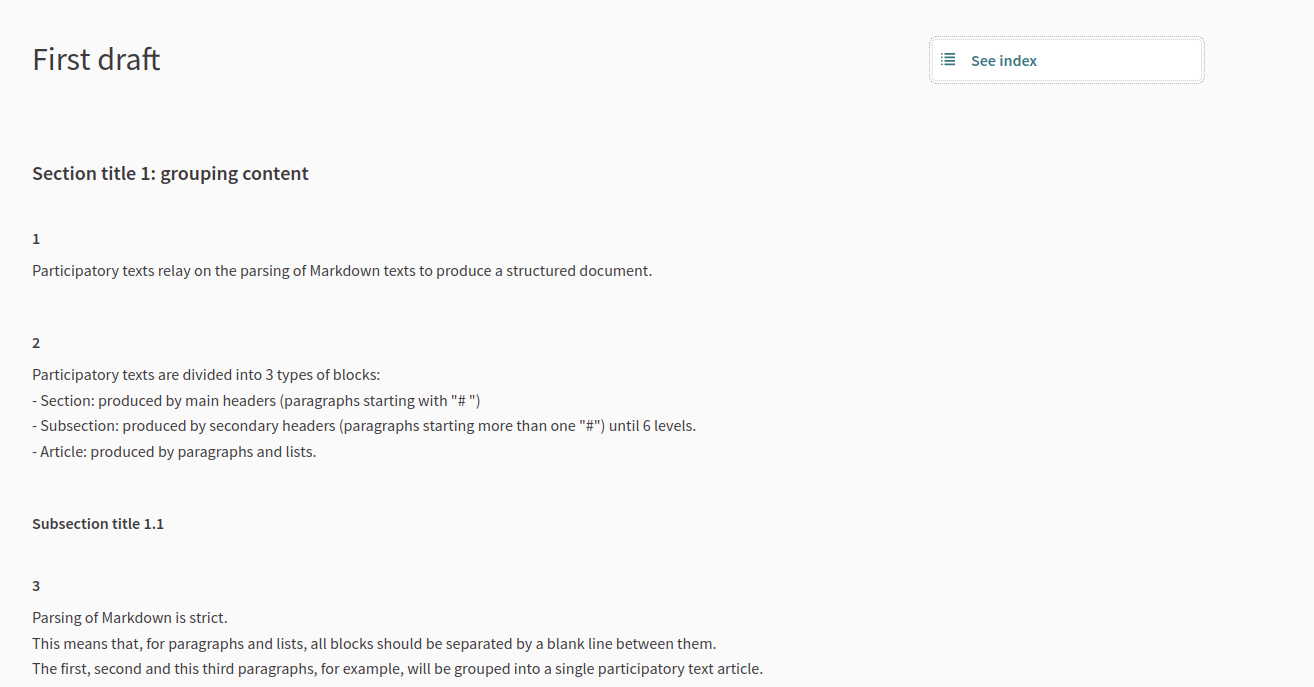The height and width of the screenshot is (687, 1314).
Task: Open article number 1 heading
Action: click(x=36, y=239)
